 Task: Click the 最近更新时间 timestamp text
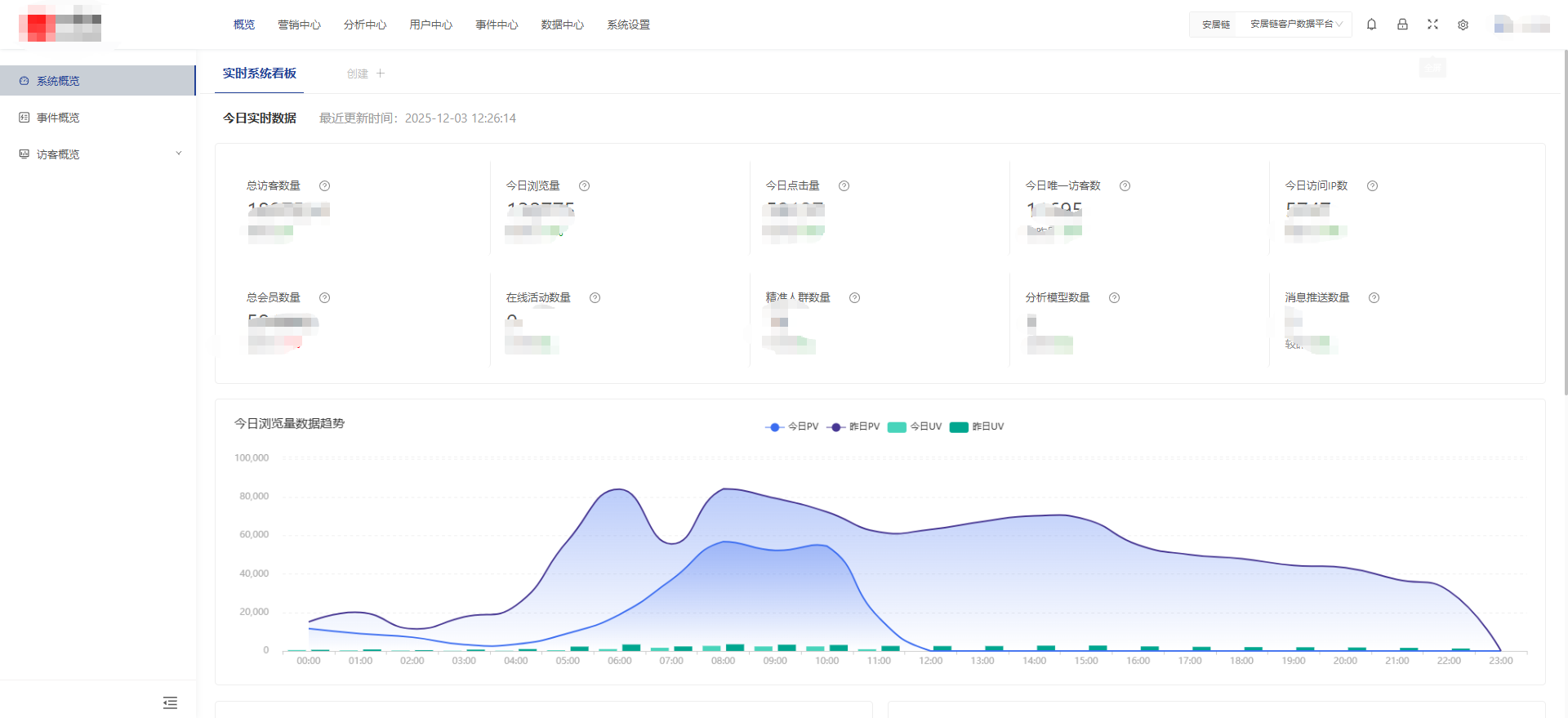[x=417, y=118]
